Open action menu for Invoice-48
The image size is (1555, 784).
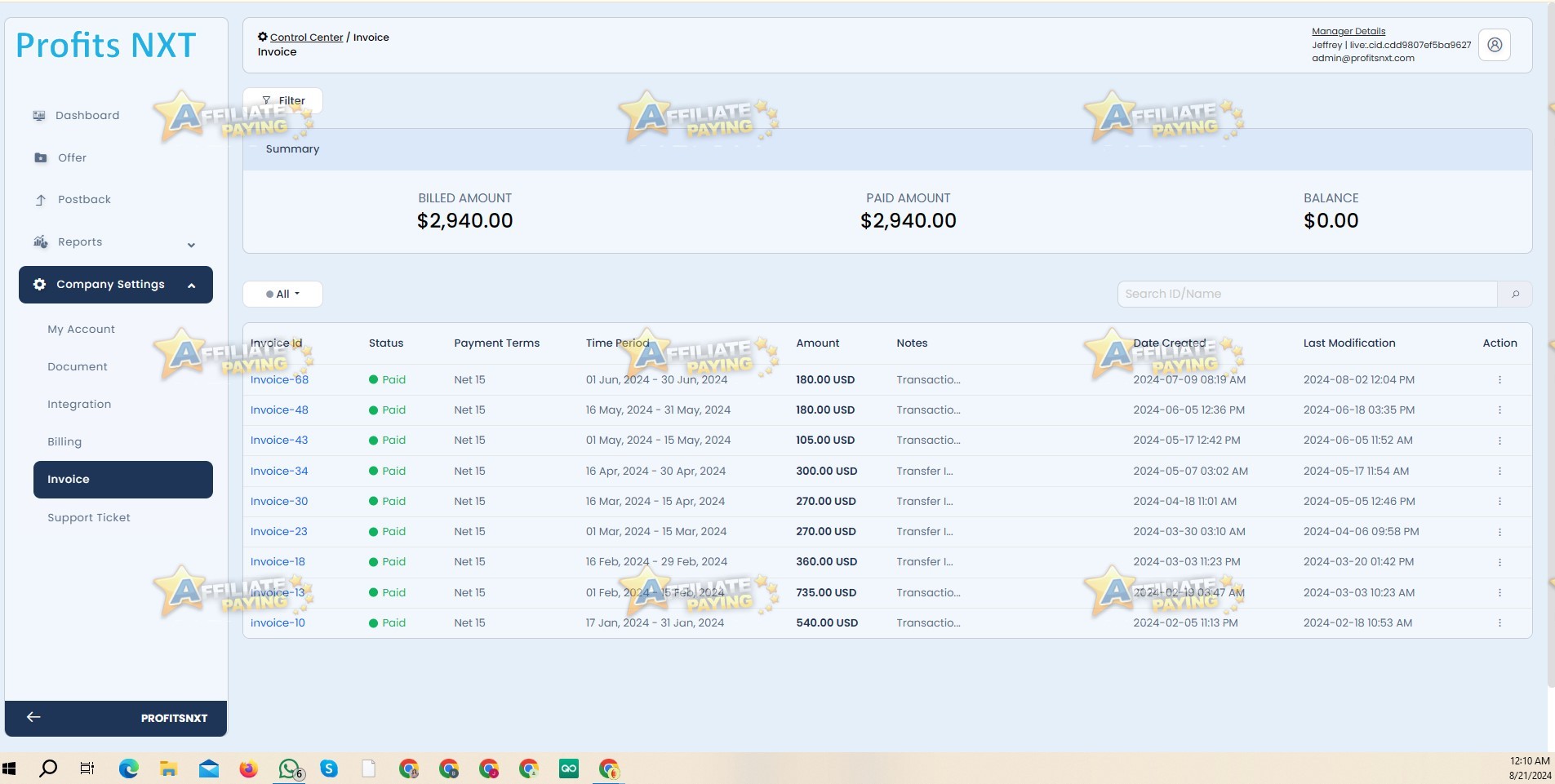(x=1499, y=410)
